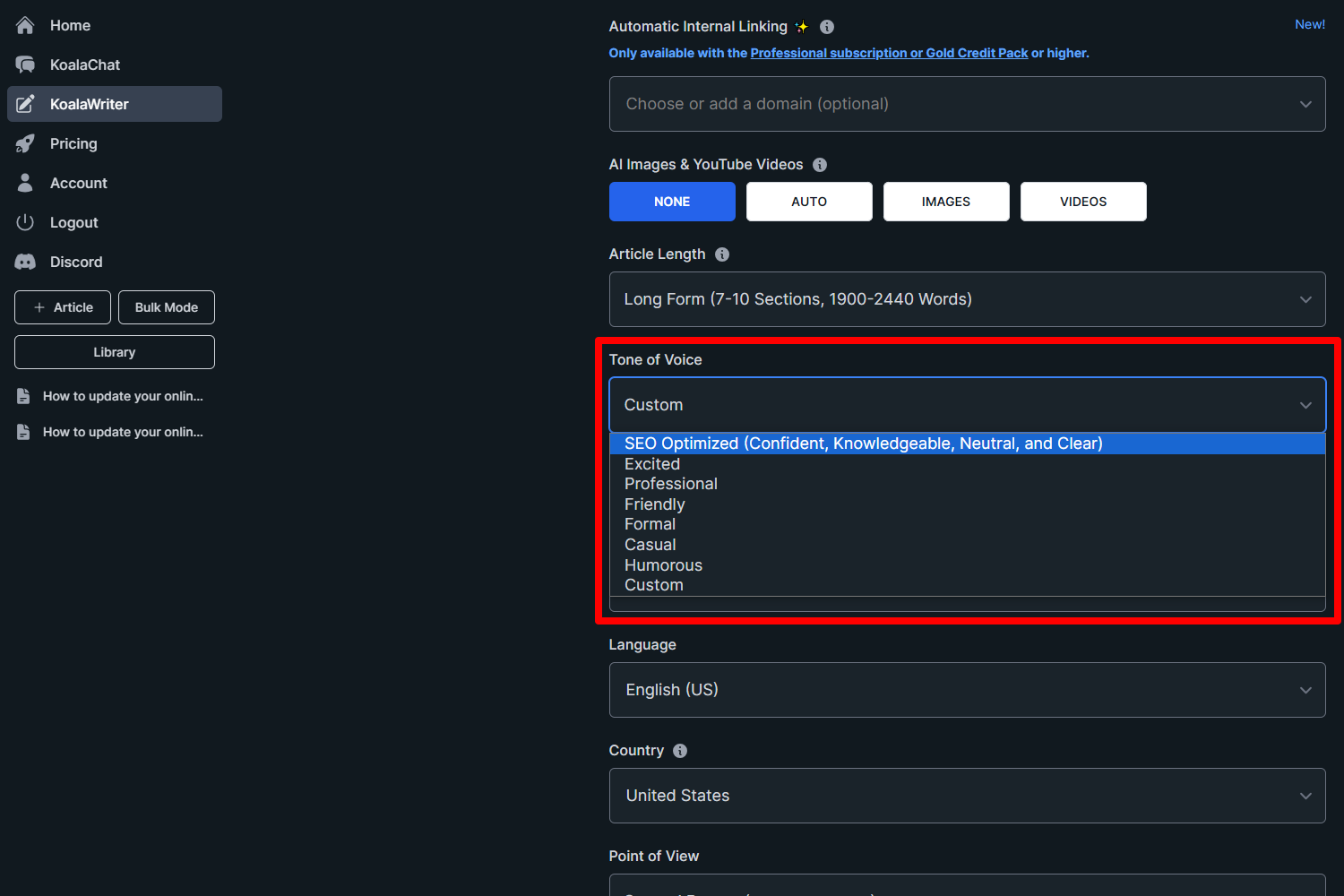The width and height of the screenshot is (1344, 896).
Task: Open KoalaChat via its chat bubble icon
Action: [25, 65]
